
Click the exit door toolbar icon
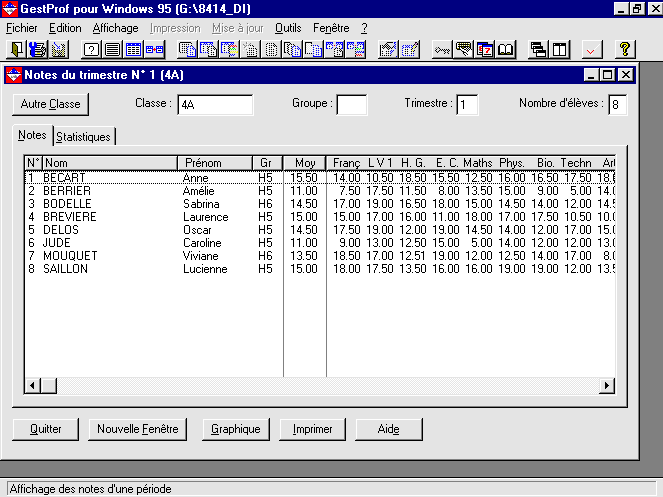pos(16,49)
